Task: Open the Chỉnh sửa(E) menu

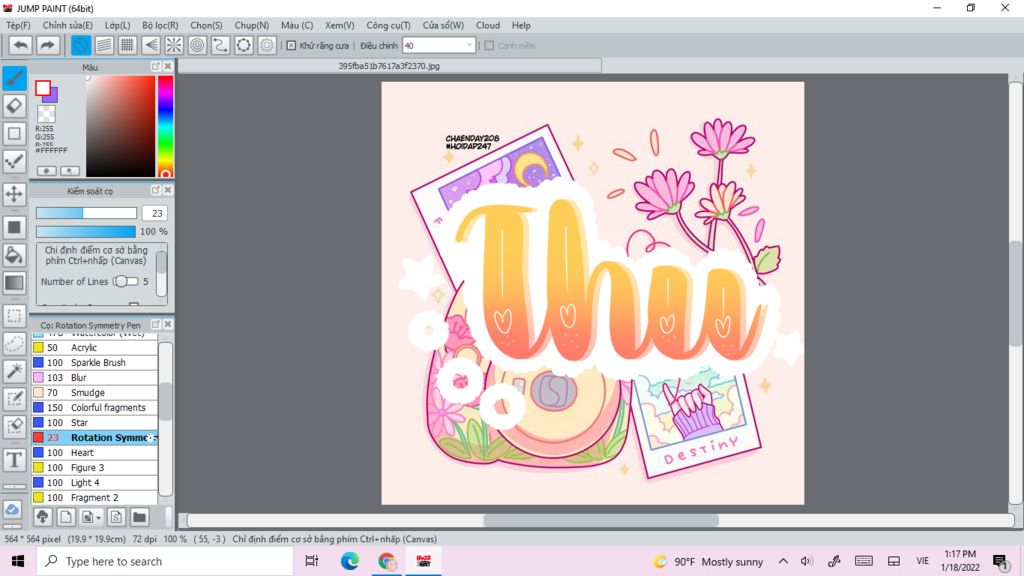Action: coord(67,25)
